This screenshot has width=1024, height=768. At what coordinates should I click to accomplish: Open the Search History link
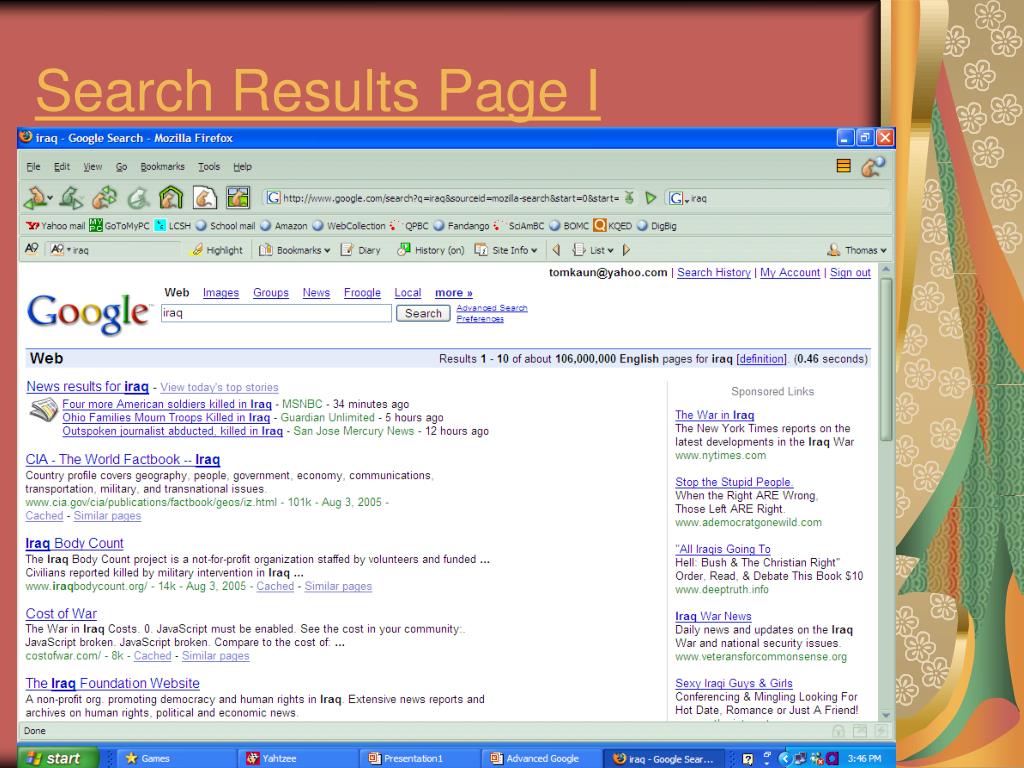coord(714,272)
